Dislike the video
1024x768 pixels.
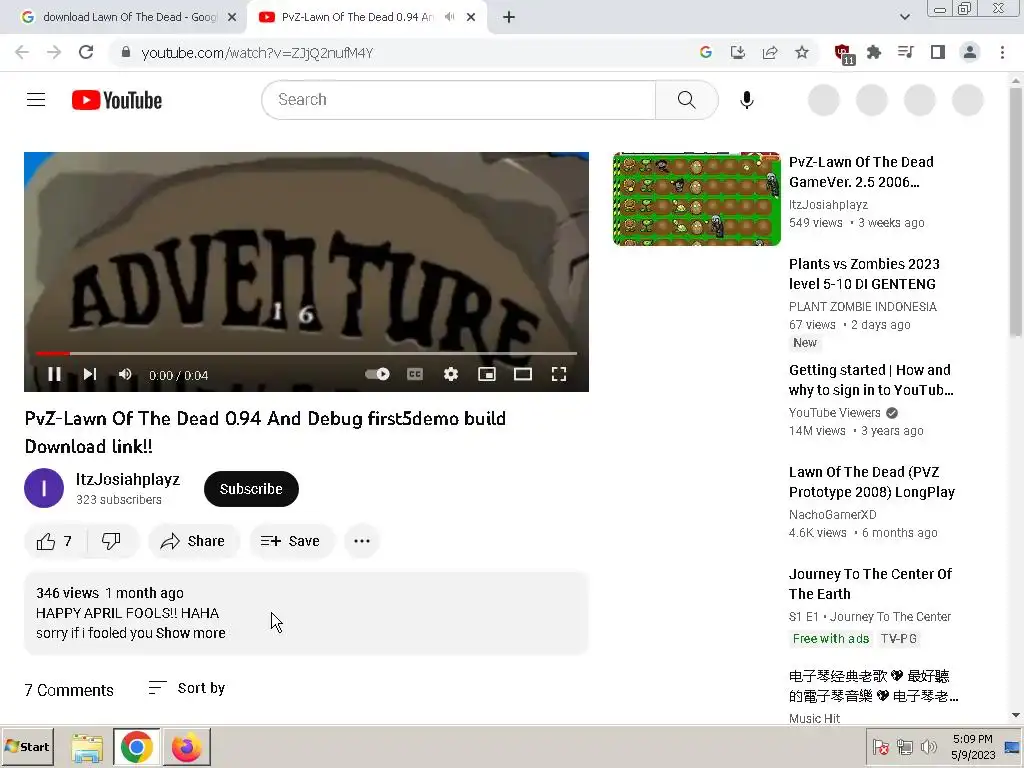[112, 541]
